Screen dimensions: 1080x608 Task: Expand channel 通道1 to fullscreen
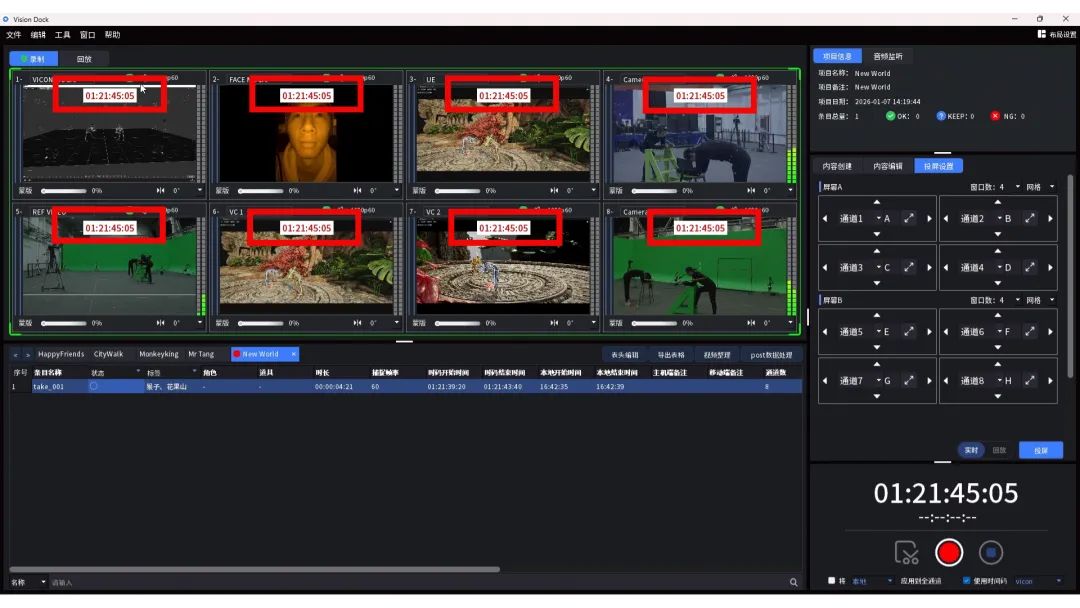pyautogui.click(x=909, y=218)
